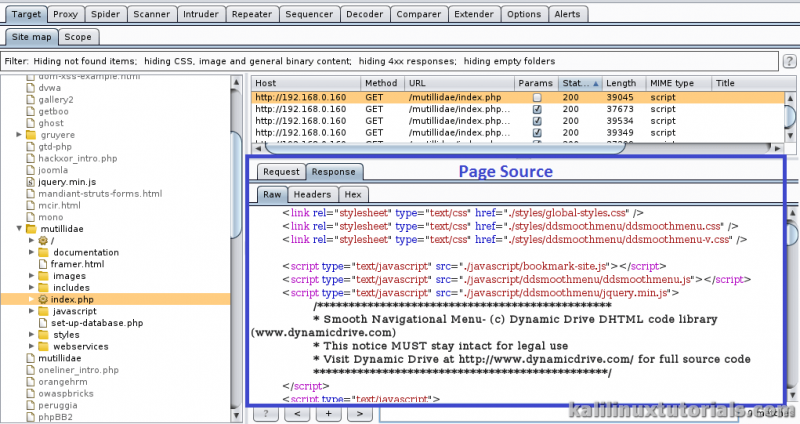Image resolution: width=800 pixels, height=424 pixels.
Task: Collapse the expanded mutillidae folder
Action: coord(19,229)
